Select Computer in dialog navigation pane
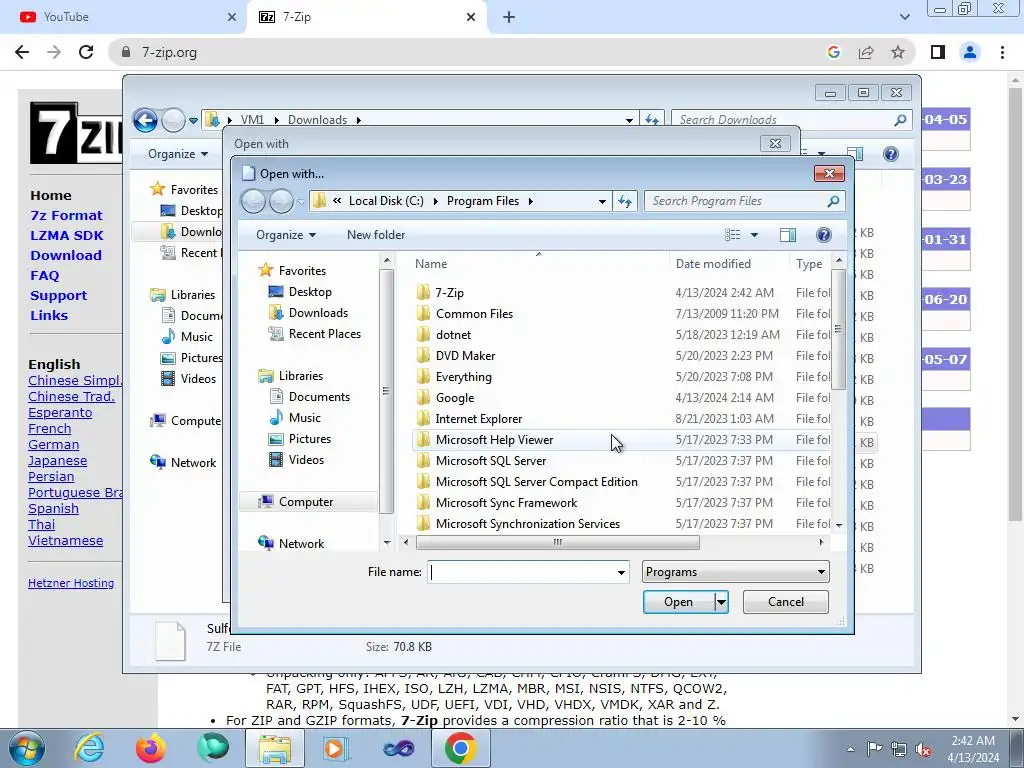Screen dimensions: 1024x768 coord(306,502)
